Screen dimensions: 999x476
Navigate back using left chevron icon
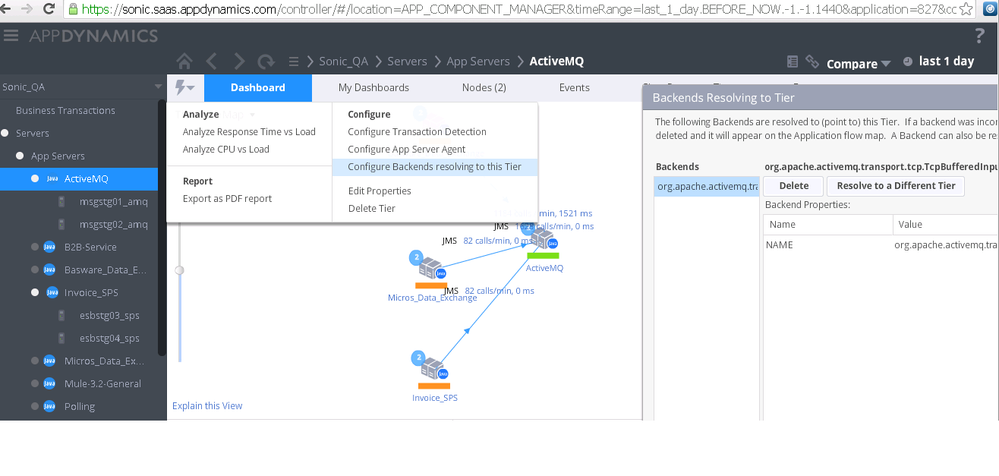pos(212,61)
